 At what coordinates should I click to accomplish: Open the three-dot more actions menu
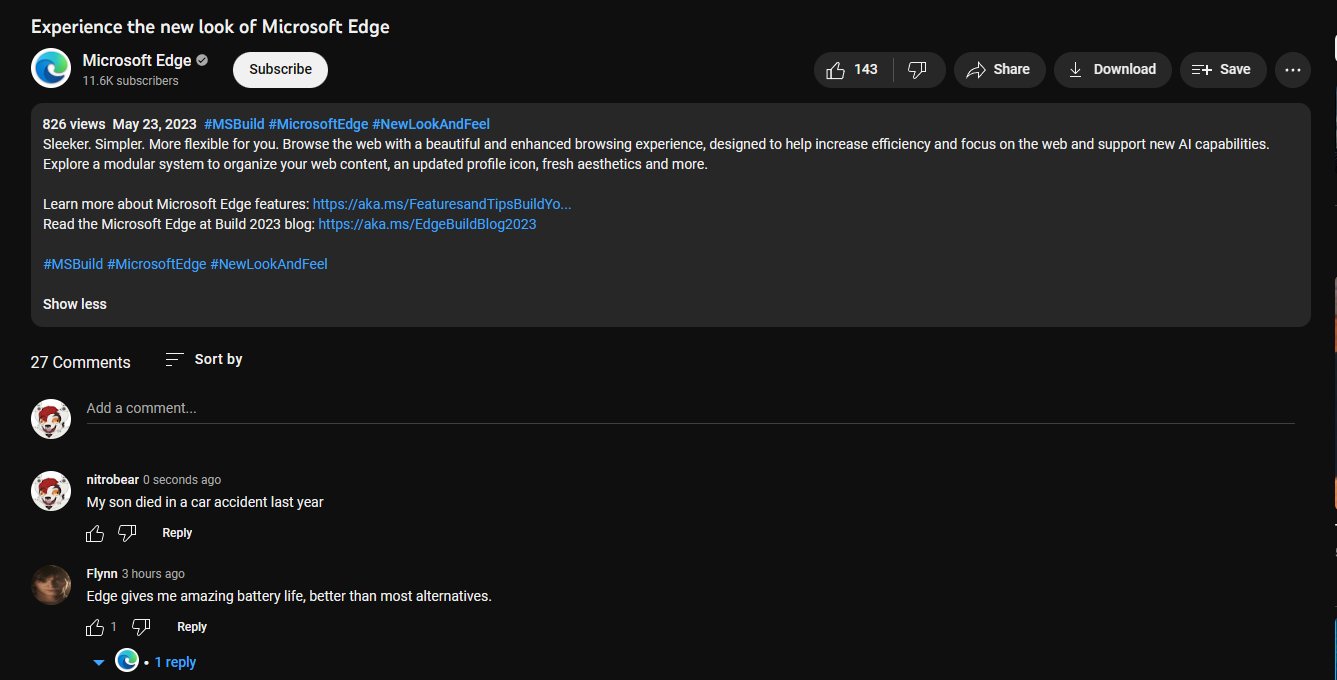click(x=1292, y=70)
